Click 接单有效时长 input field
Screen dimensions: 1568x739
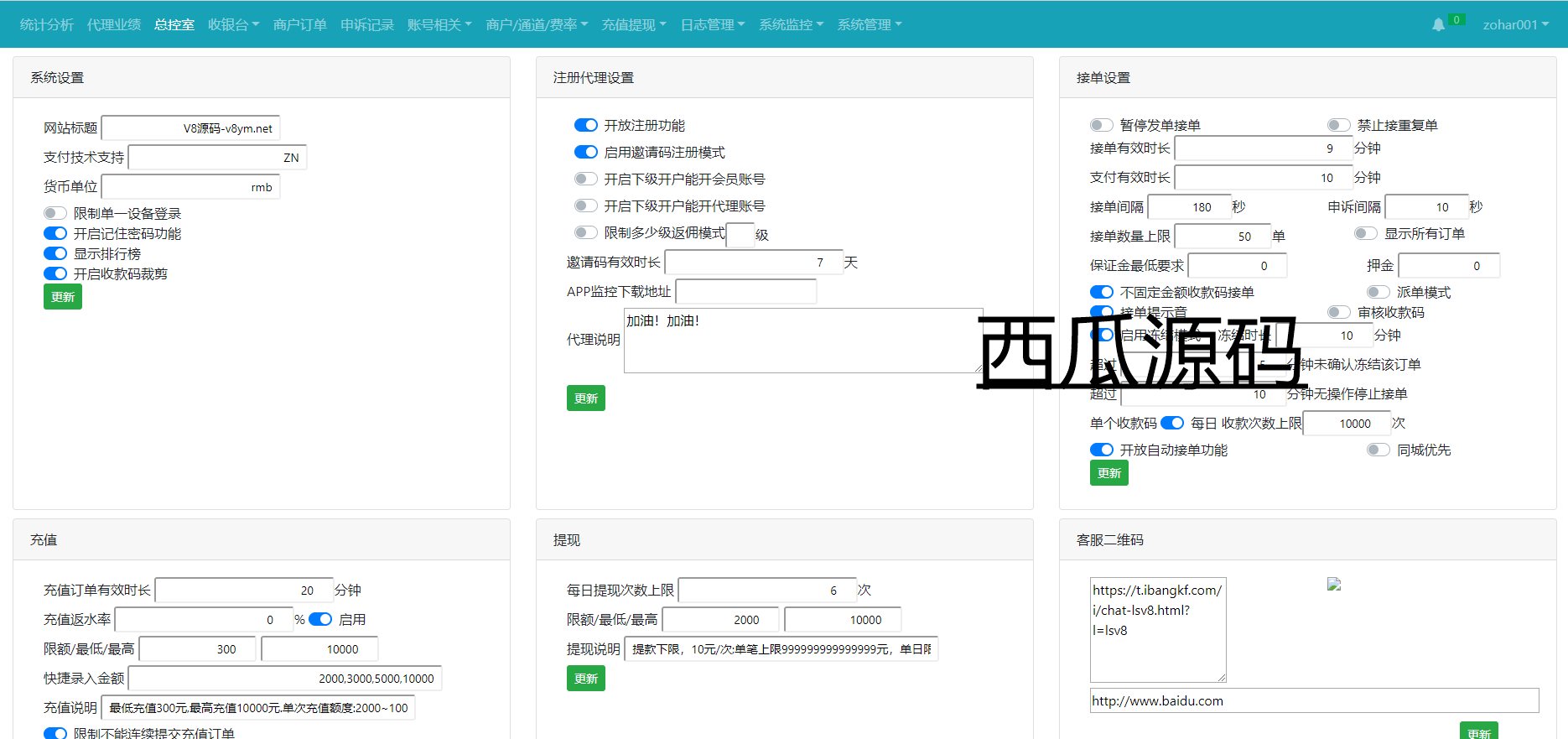click(x=1264, y=148)
